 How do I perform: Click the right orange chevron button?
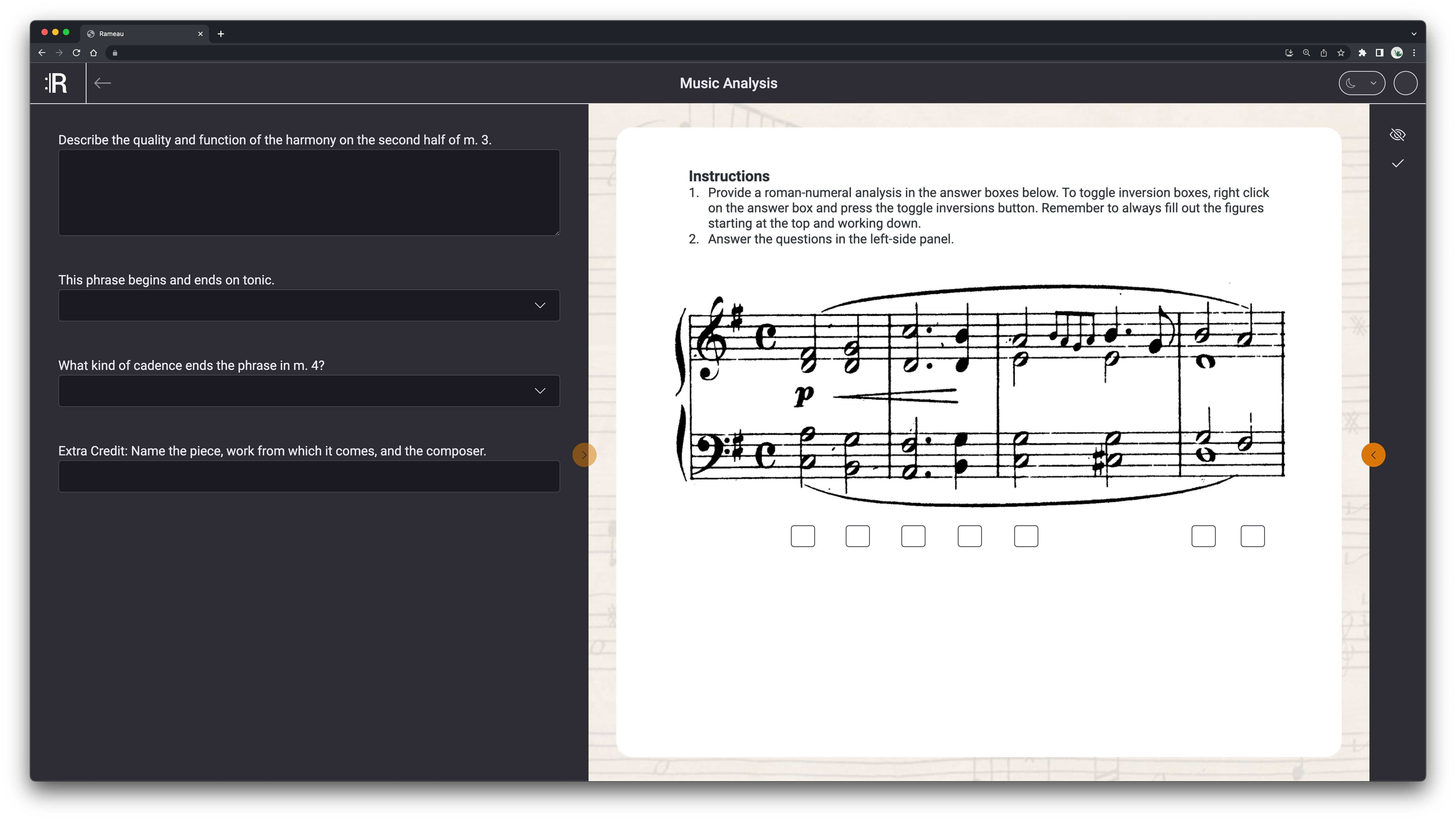[1373, 455]
